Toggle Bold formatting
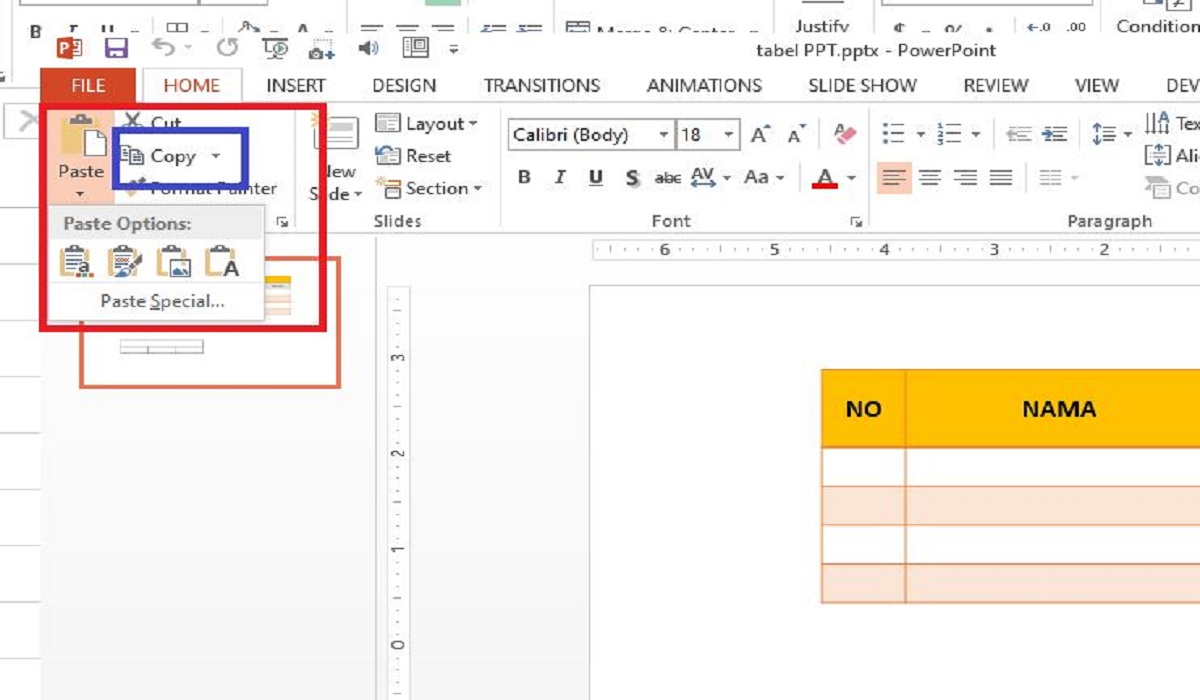 tap(524, 178)
